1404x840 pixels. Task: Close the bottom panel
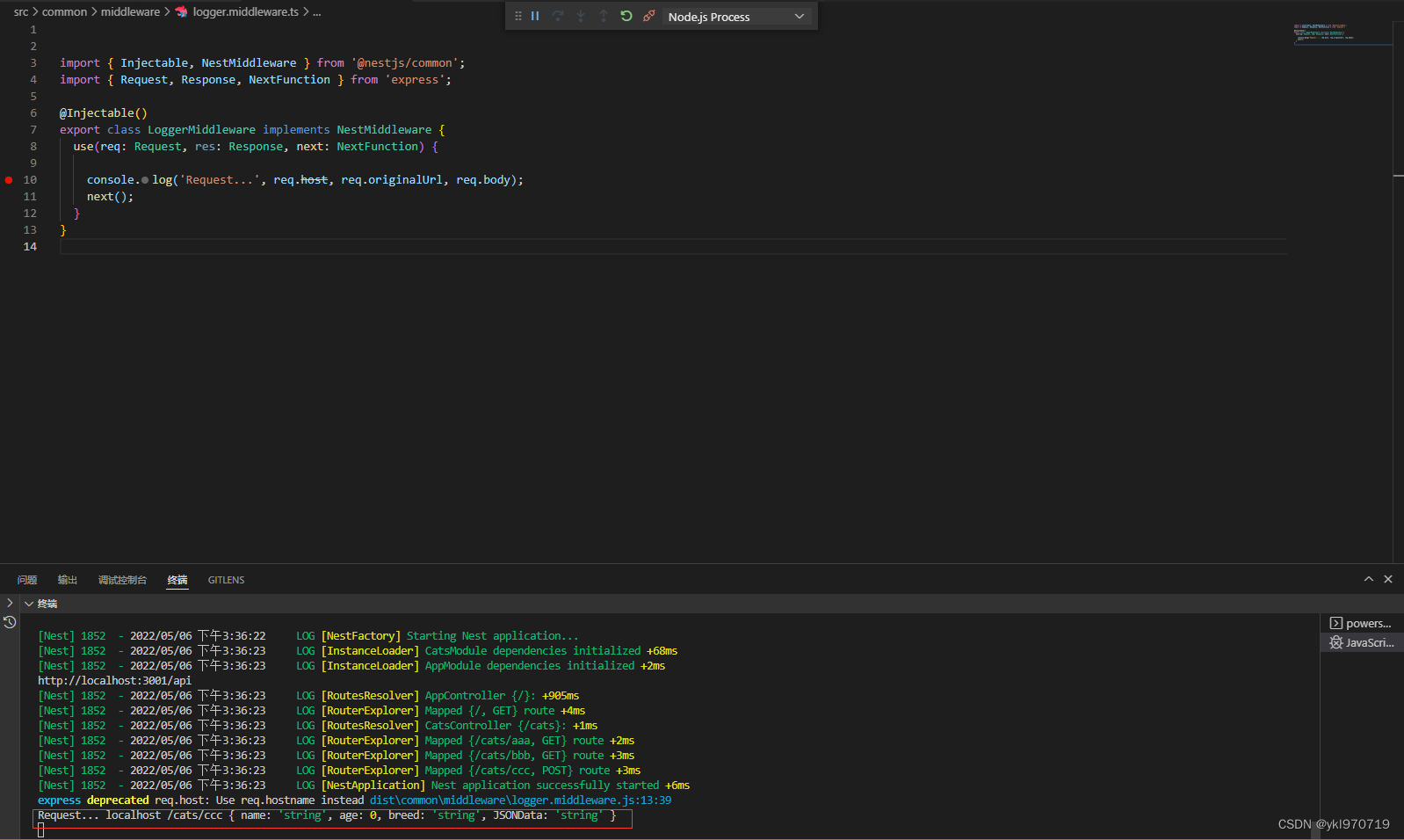1388,579
